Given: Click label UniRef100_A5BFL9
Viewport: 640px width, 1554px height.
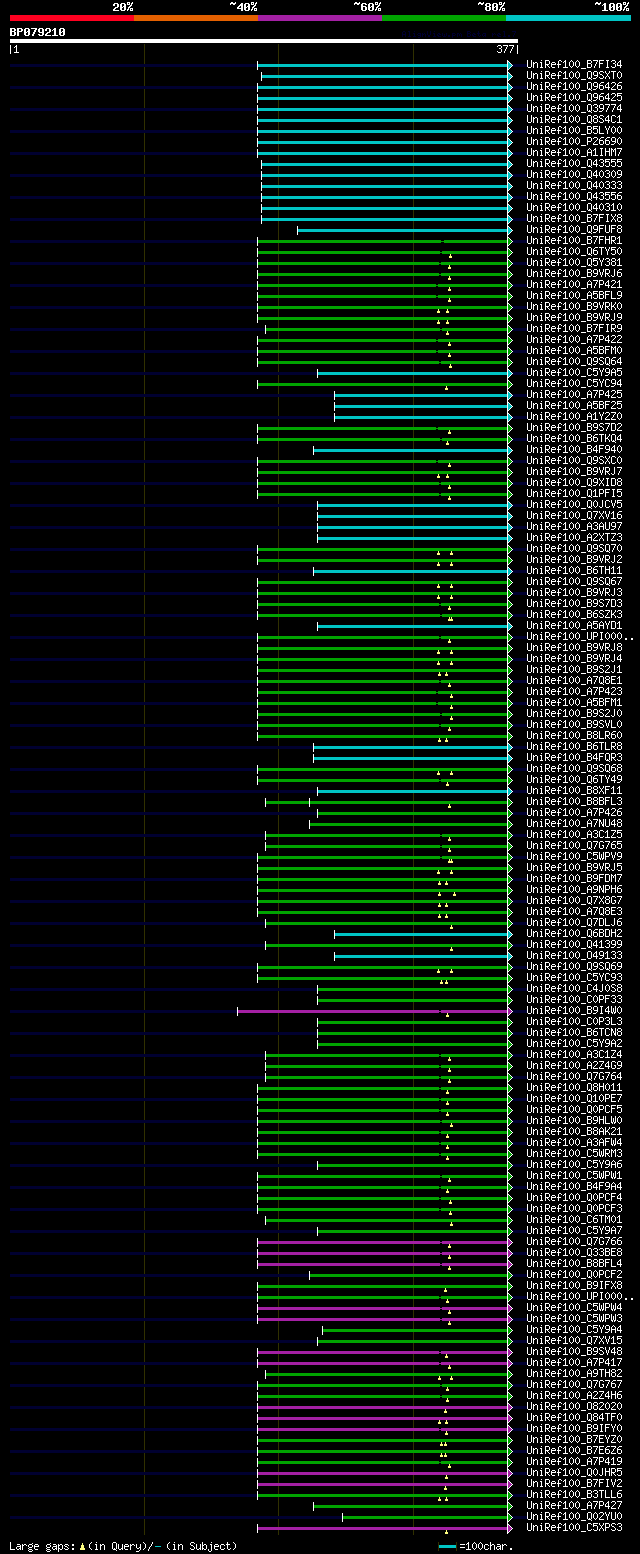Looking at the screenshot, I should [x=574, y=296].
